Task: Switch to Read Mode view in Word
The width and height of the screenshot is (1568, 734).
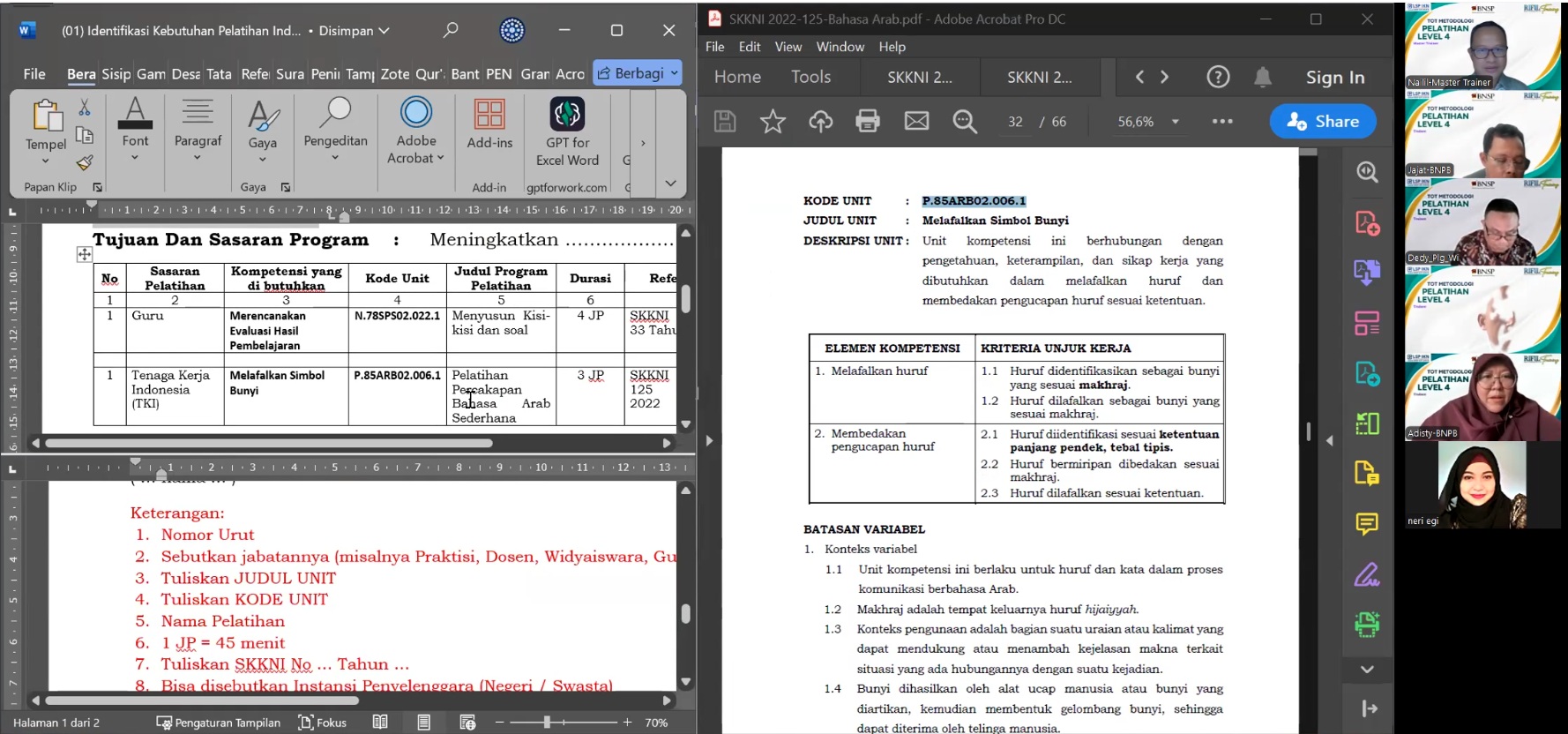Action: pos(380,723)
